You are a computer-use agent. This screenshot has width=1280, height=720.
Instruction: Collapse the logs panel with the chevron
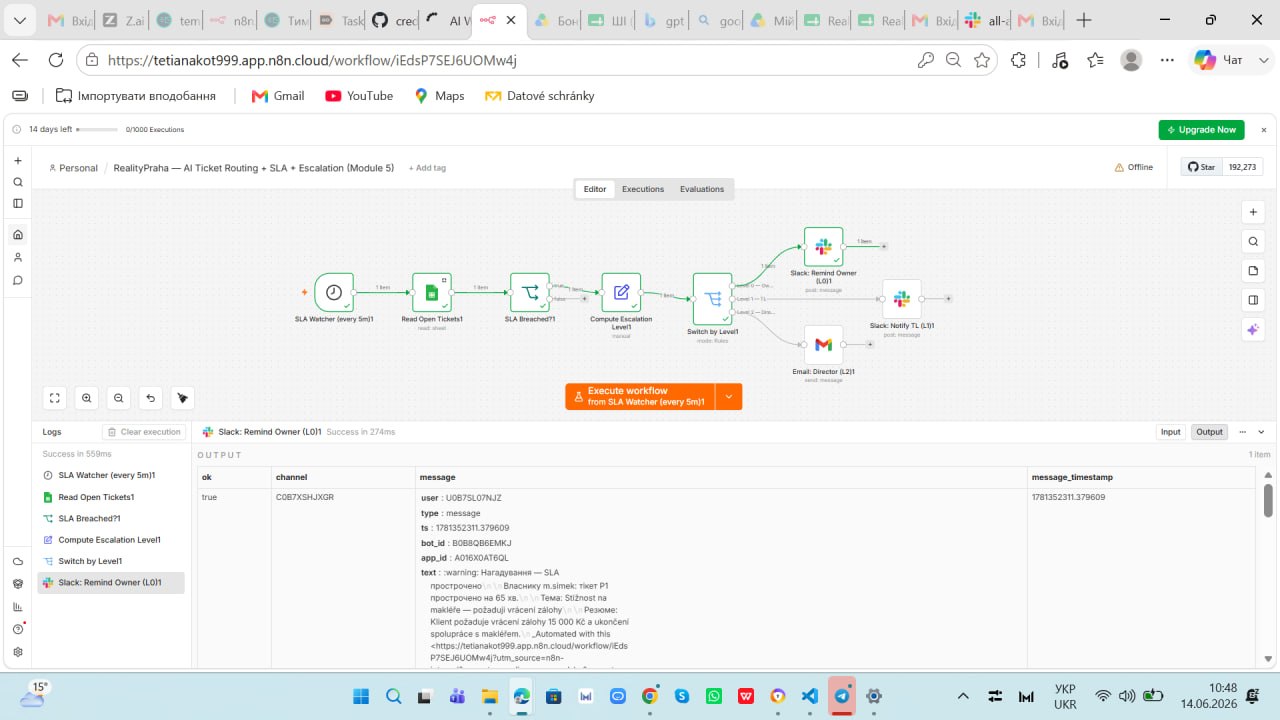coord(1261,432)
